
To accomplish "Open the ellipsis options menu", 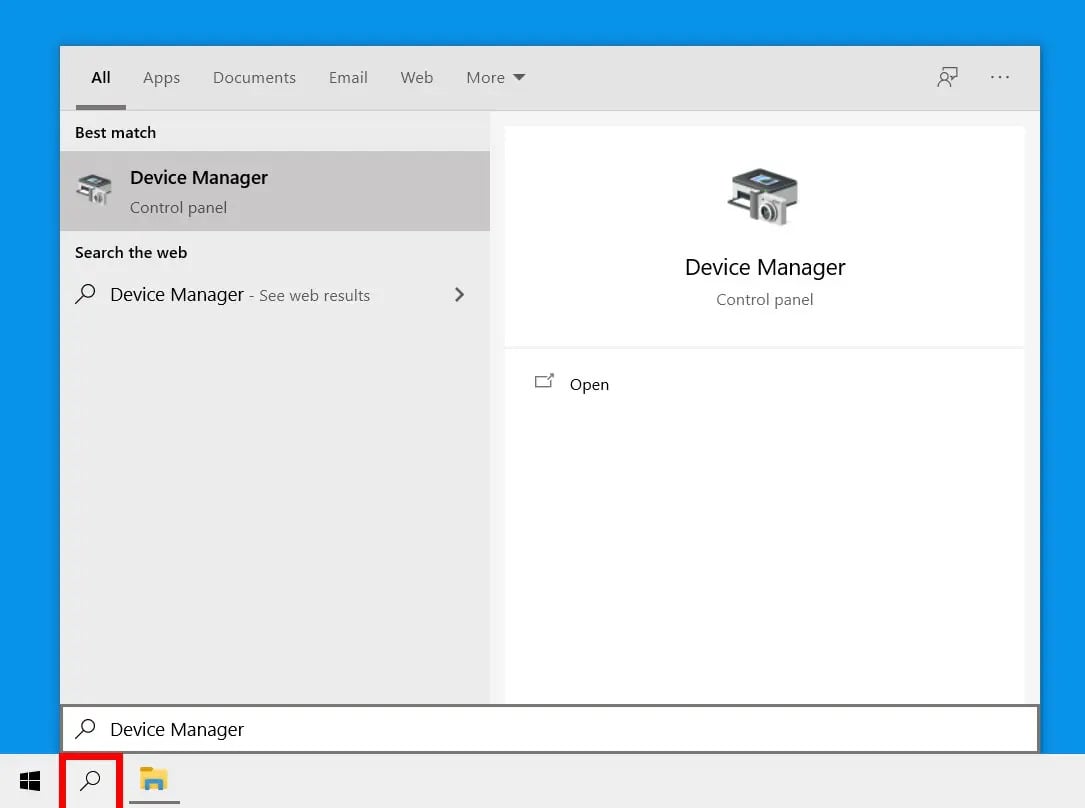I will tap(999, 77).
